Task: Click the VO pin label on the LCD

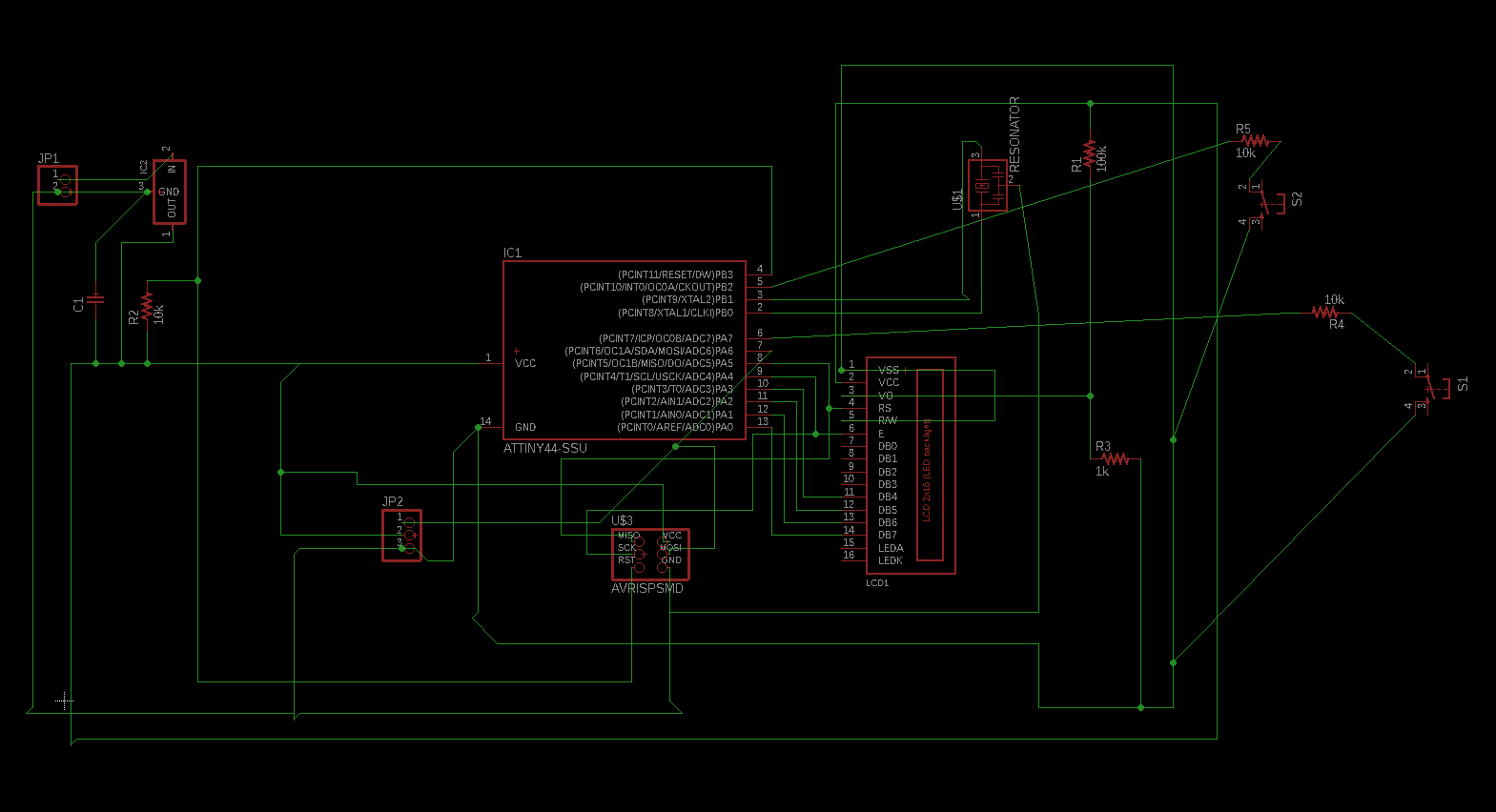Action: [886, 396]
